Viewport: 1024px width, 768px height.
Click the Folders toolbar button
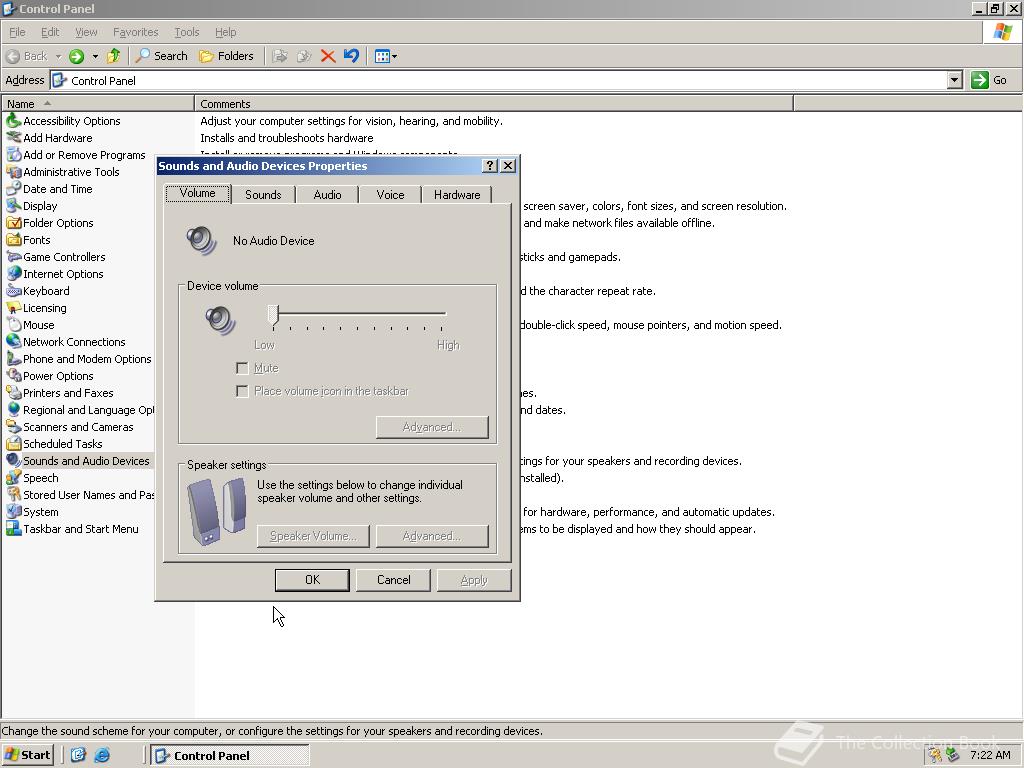tap(226, 56)
